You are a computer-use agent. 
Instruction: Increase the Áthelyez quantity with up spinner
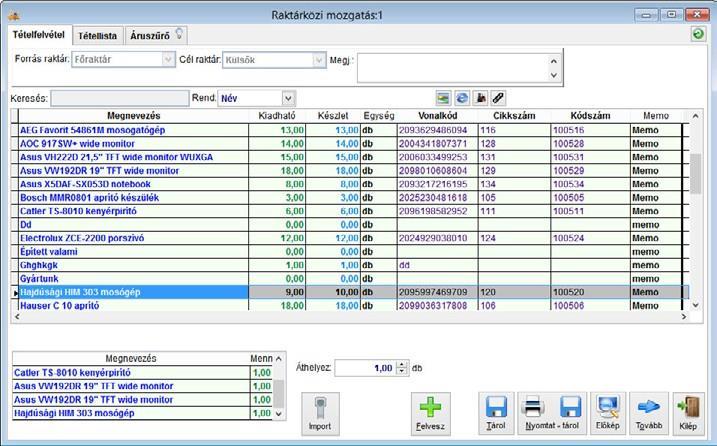click(402, 365)
